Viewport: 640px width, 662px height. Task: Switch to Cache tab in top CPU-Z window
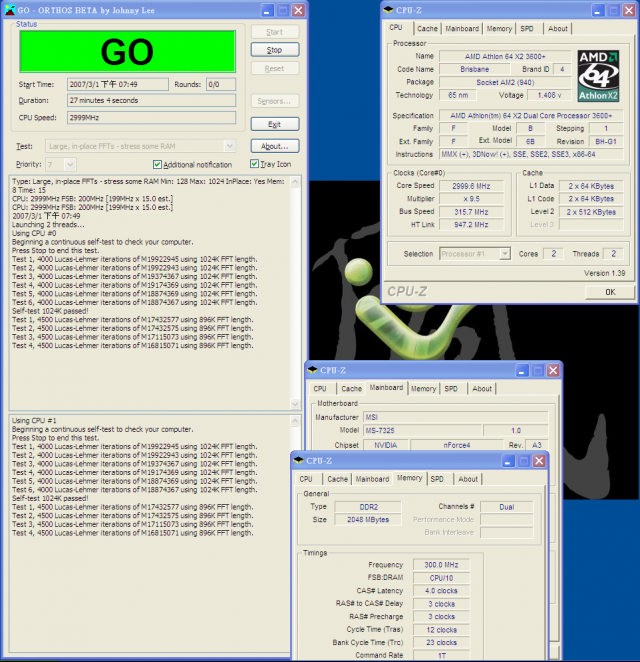click(x=427, y=29)
